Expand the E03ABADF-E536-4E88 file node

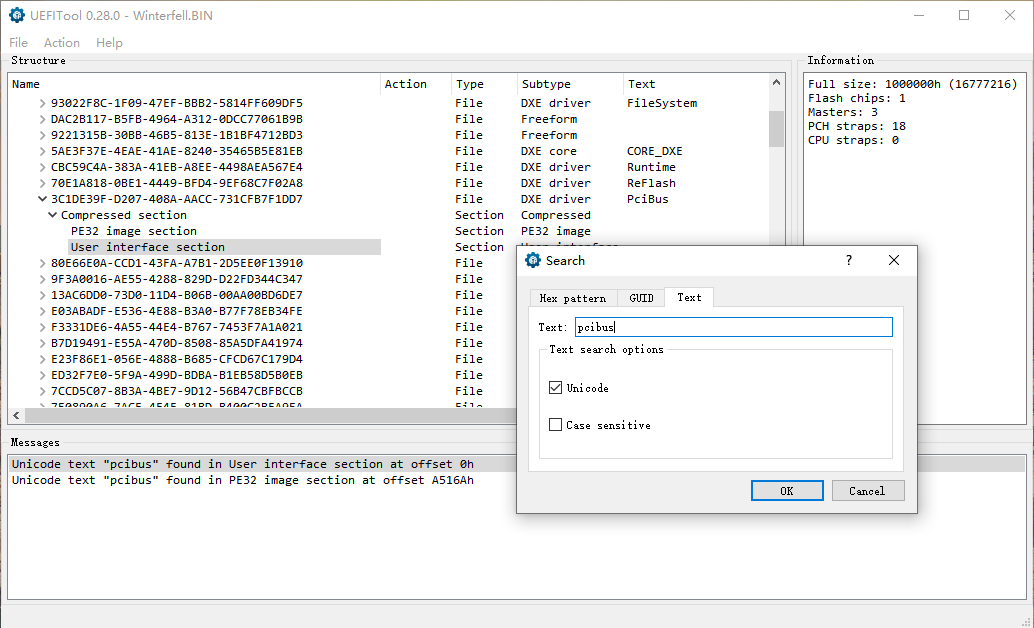point(42,311)
